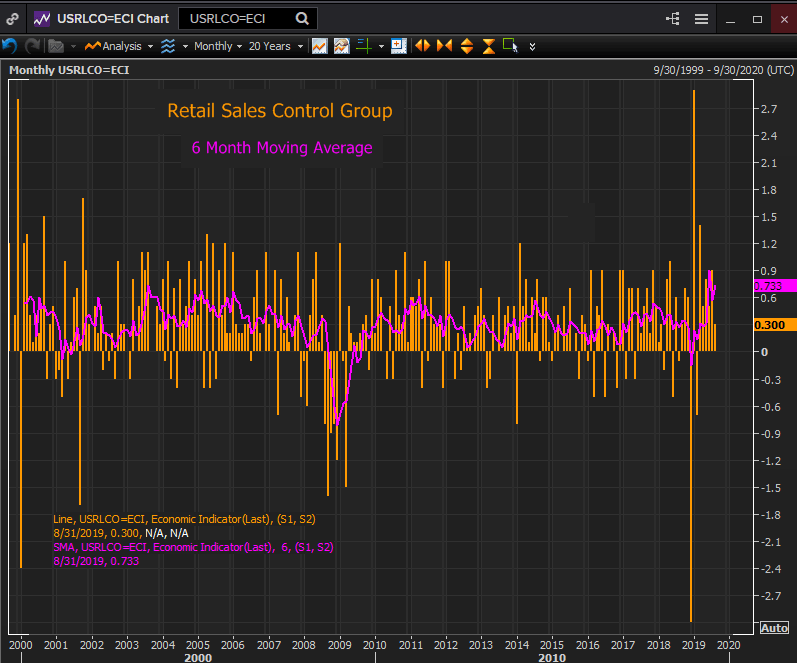The height and width of the screenshot is (663, 797).
Task: Select the chart line style waves icon
Action: pyautogui.click(x=168, y=46)
